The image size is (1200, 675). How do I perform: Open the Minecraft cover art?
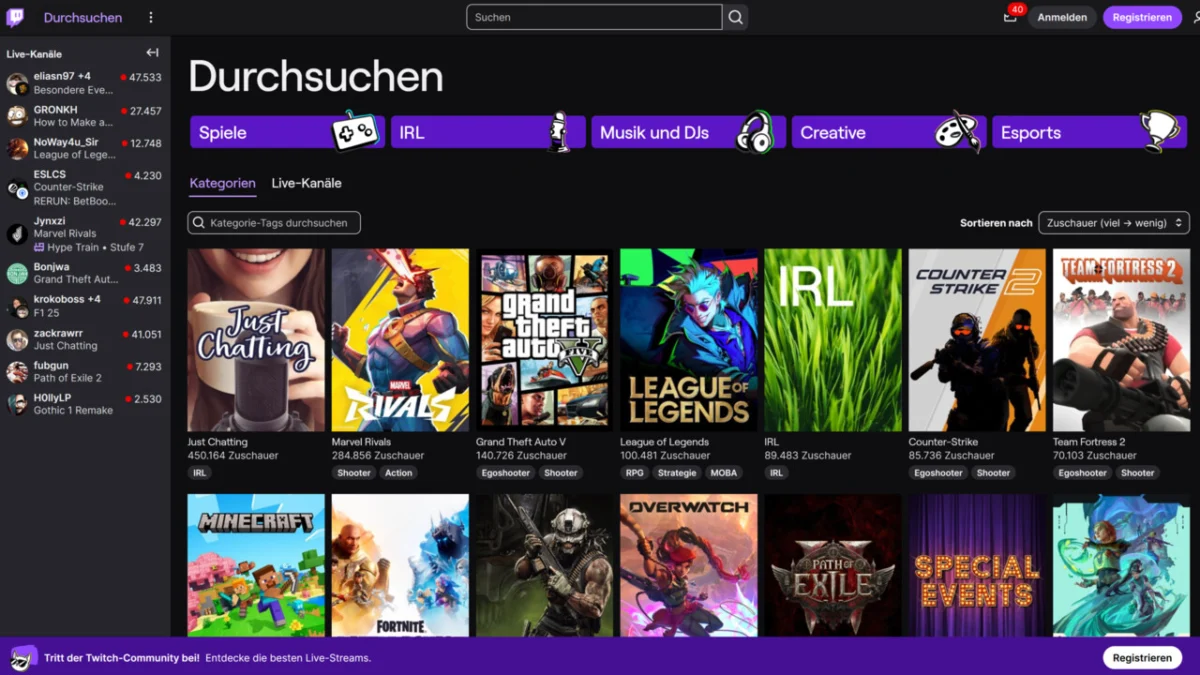coord(256,565)
